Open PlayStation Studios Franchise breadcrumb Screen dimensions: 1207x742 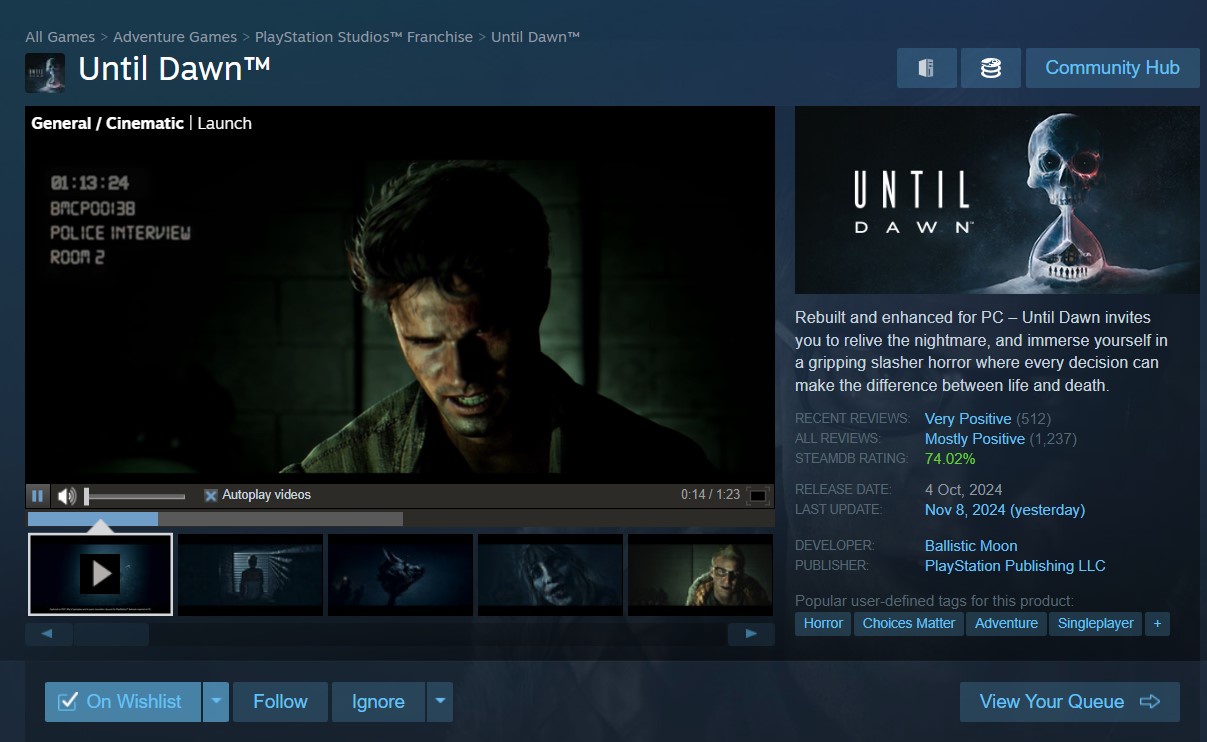click(x=364, y=37)
